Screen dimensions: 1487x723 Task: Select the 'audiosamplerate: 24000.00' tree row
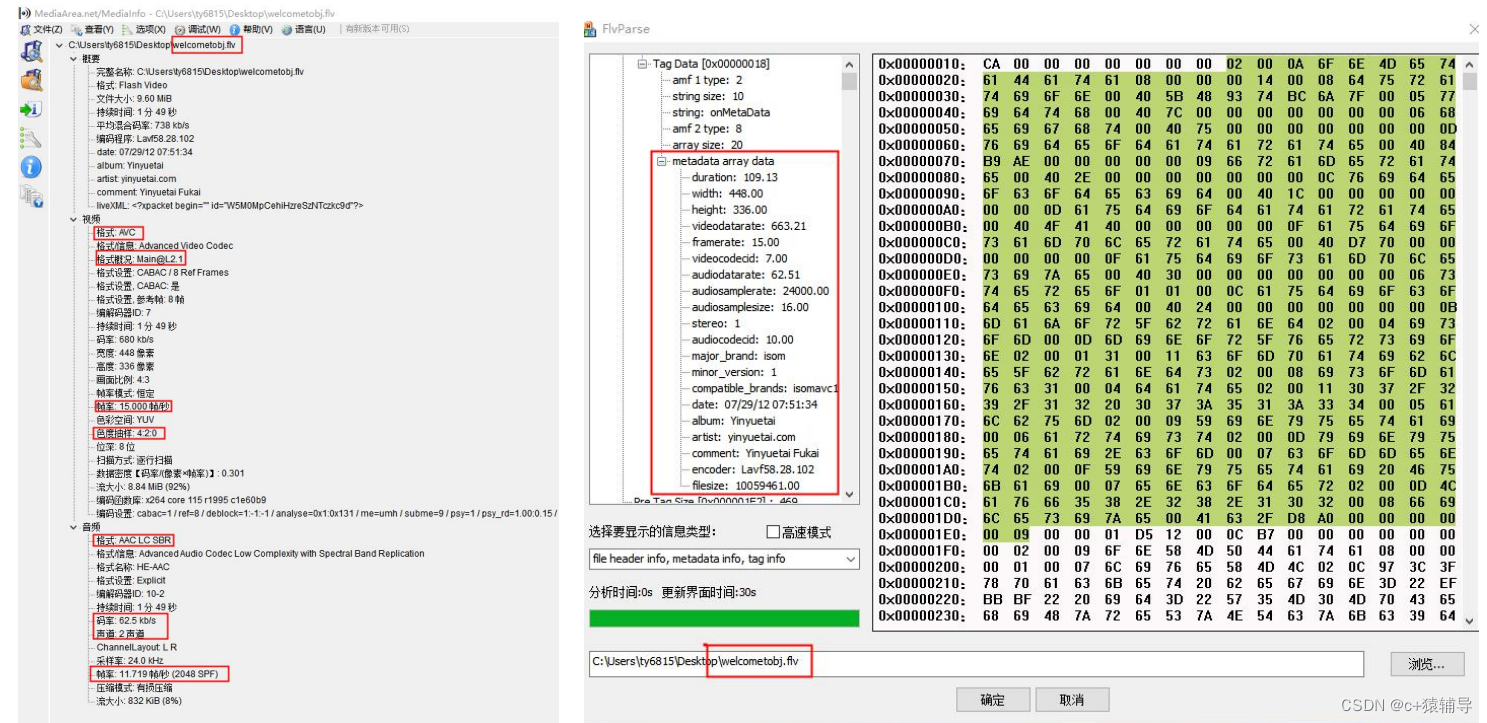[x=760, y=291]
